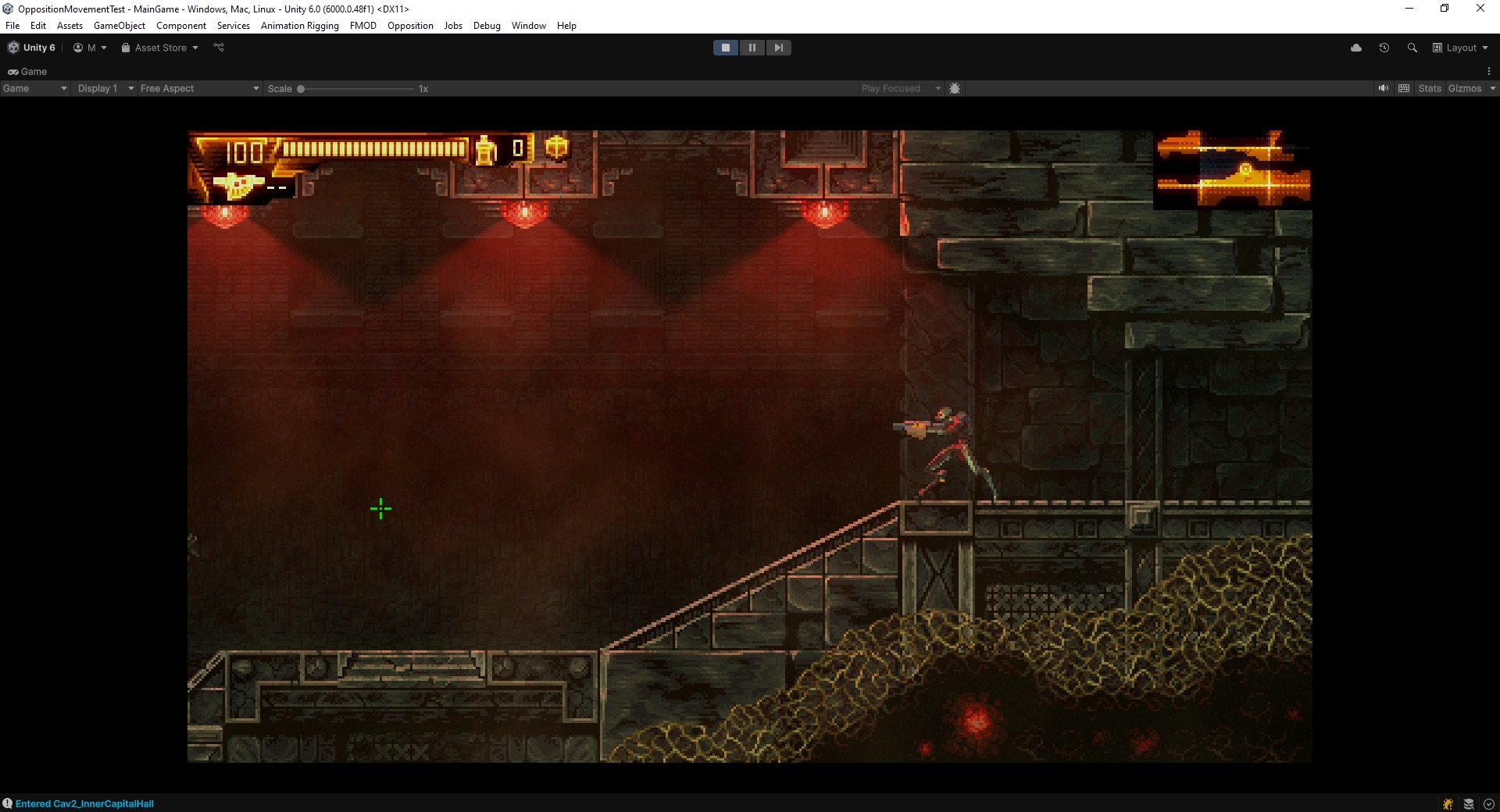Viewport: 1500px width, 812px height.
Task: Toggle the Stats overlay
Action: (1430, 88)
